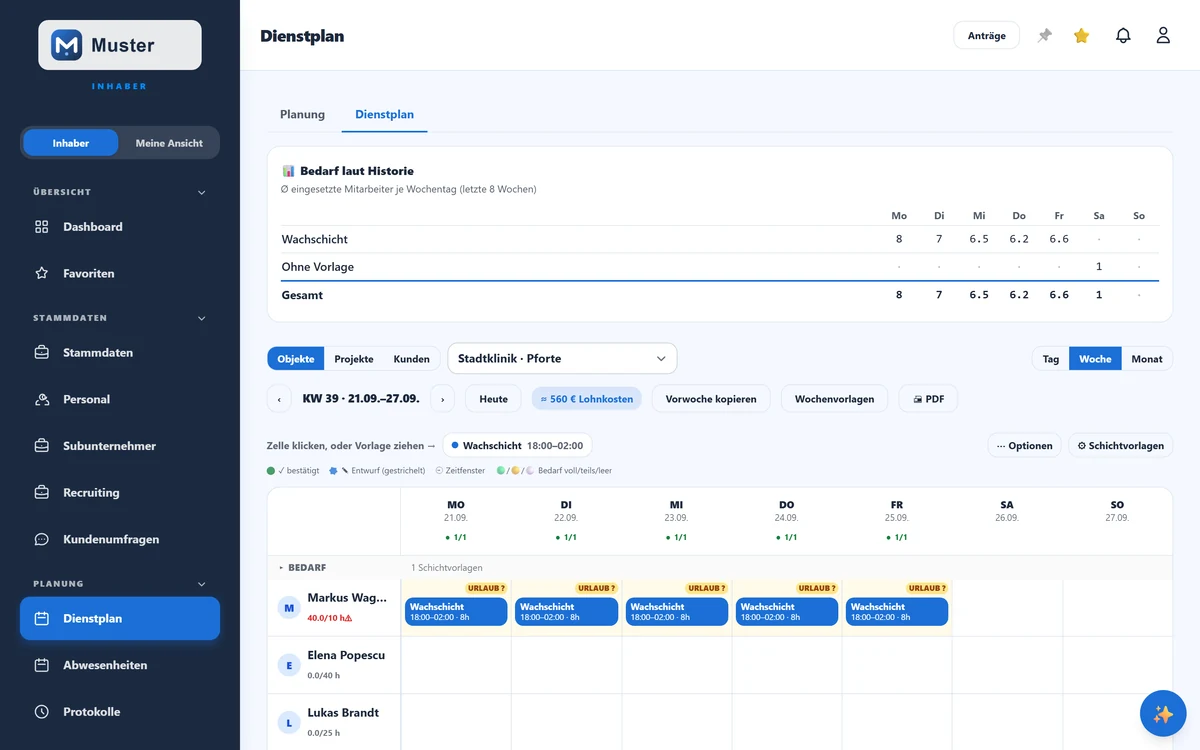Click the Dashboard grid icon
Image resolution: width=1200 pixels, height=750 pixels.
42,227
